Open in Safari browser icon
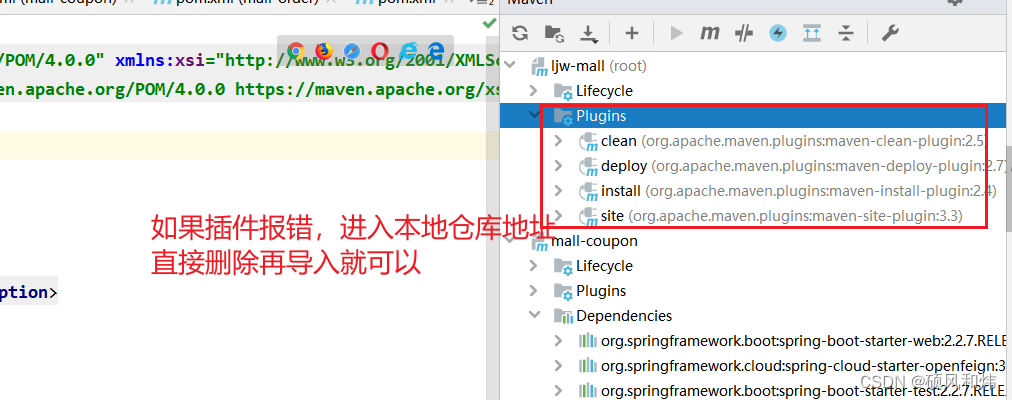This screenshot has height=400, width=1012. click(x=352, y=51)
